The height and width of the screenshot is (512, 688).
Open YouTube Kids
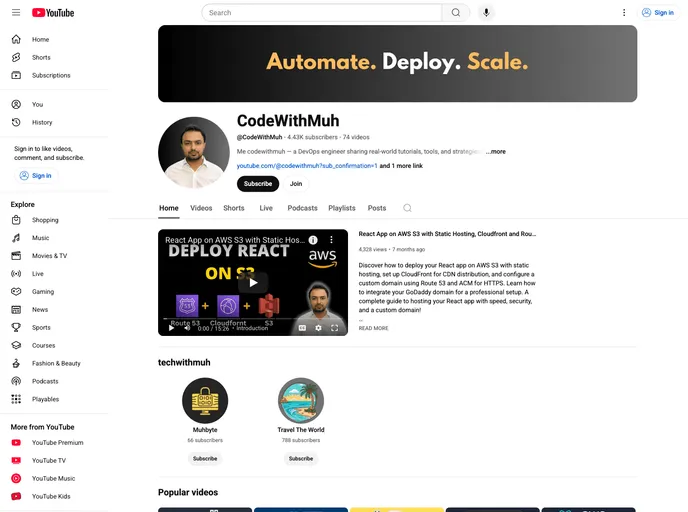point(54,497)
